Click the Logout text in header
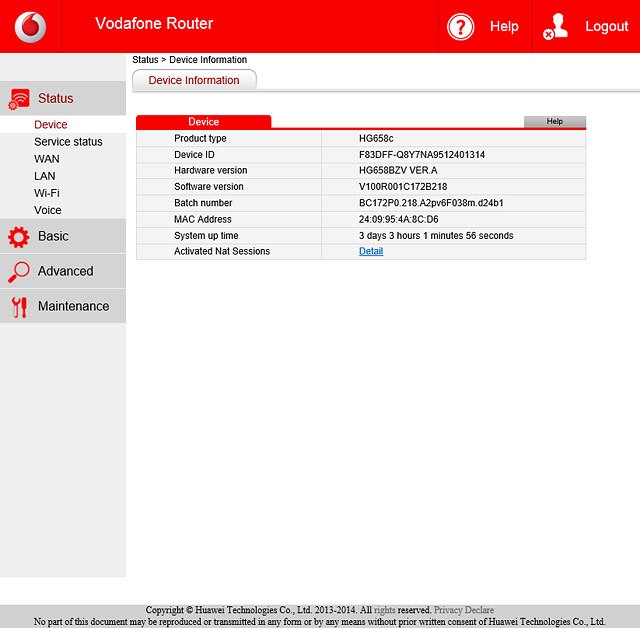640x628 pixels. (607, 27)
